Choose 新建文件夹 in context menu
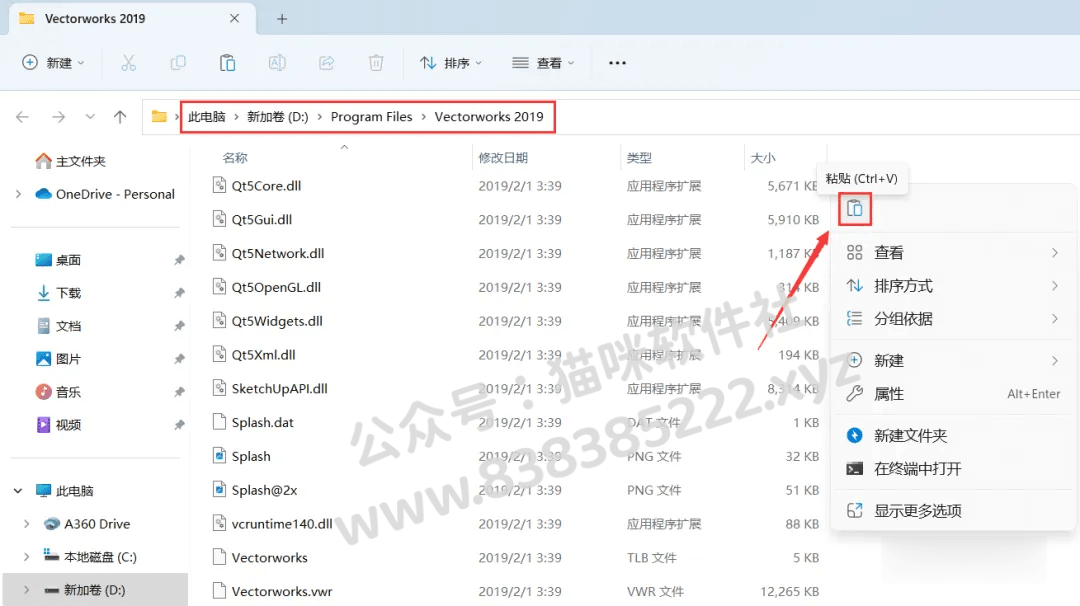 click(x=953, y=435)
